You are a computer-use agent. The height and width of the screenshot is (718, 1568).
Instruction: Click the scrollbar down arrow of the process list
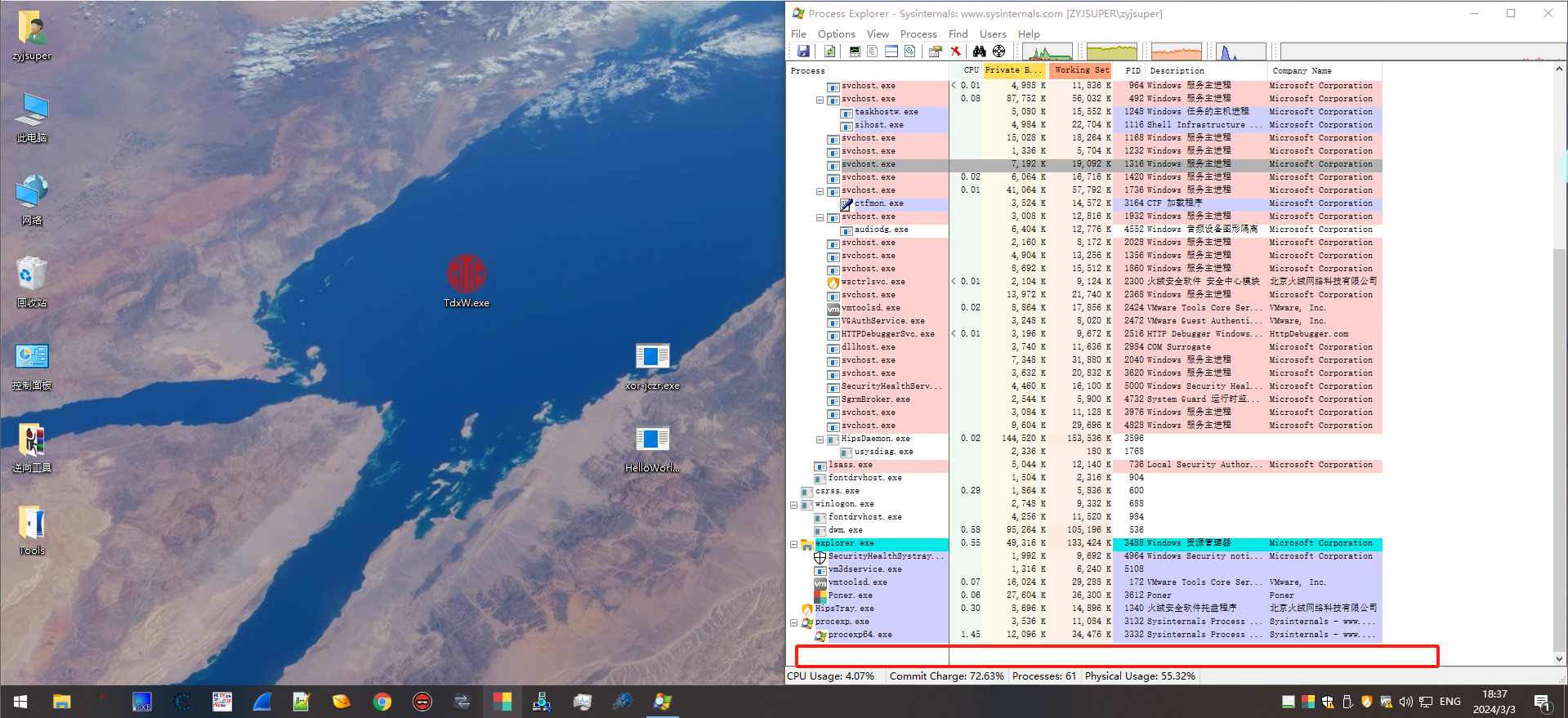point(1559,658)
